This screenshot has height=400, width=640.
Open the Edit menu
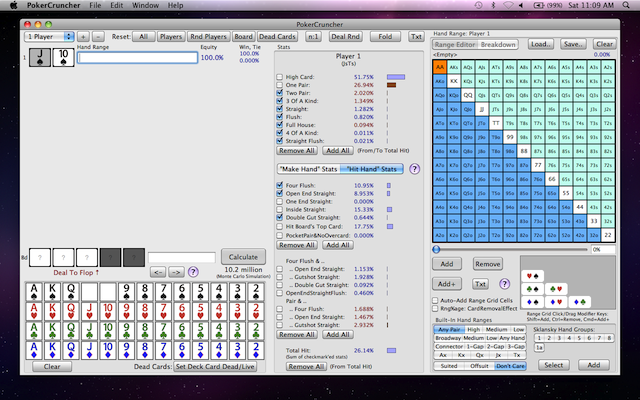point(116,5)
